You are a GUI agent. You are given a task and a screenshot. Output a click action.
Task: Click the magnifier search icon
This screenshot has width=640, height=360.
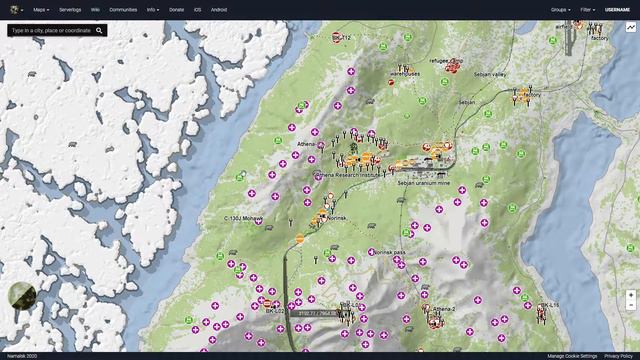pyautogui.click(x=99, y=31)
